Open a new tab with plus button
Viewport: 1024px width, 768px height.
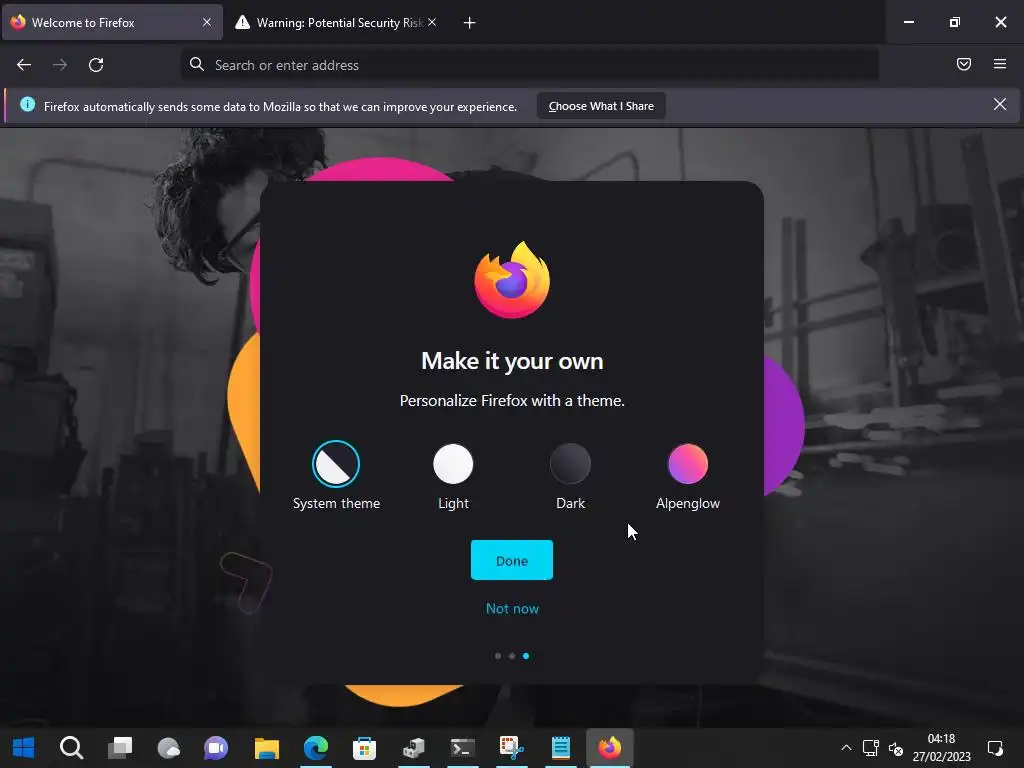[x=469, y=23]
